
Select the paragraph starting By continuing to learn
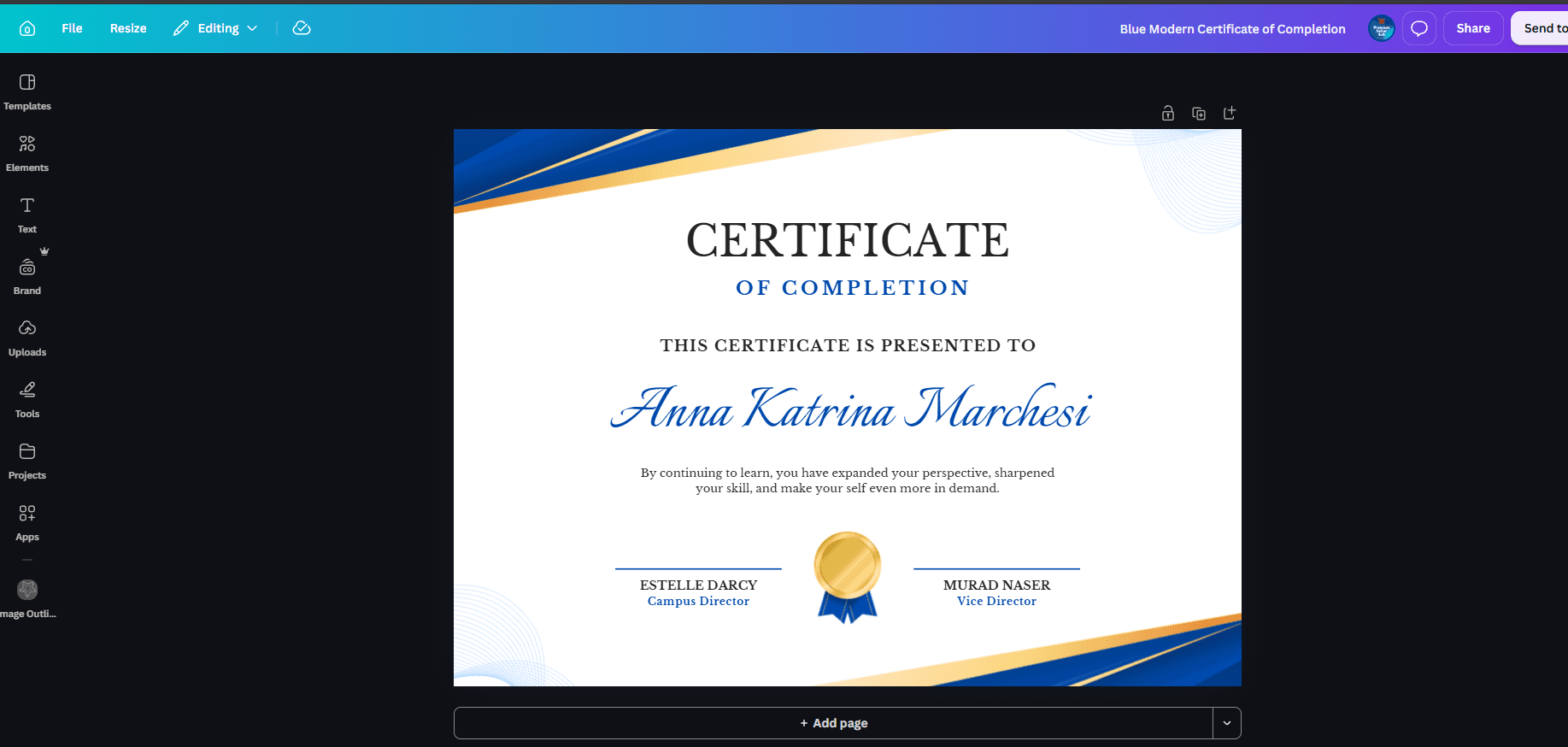848,480
